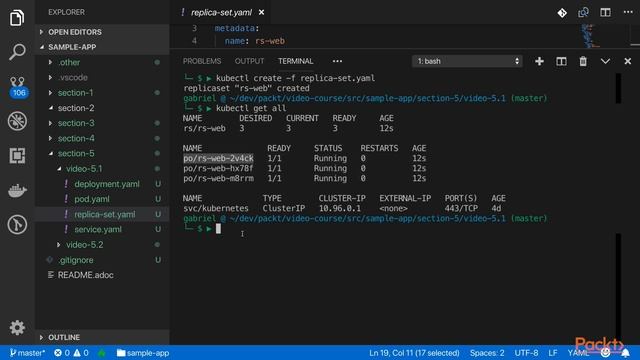Open the Explorer view in activity bar
640x360 pixels.
click(17, 18)
